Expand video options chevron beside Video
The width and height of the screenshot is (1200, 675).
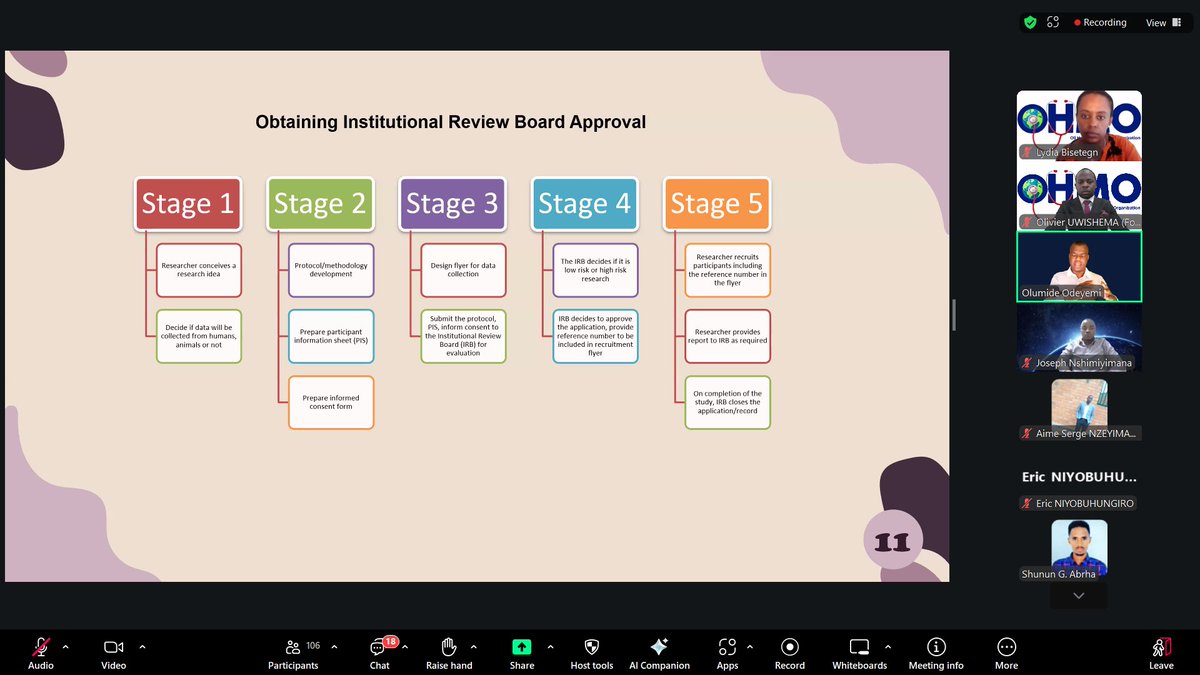142,647
